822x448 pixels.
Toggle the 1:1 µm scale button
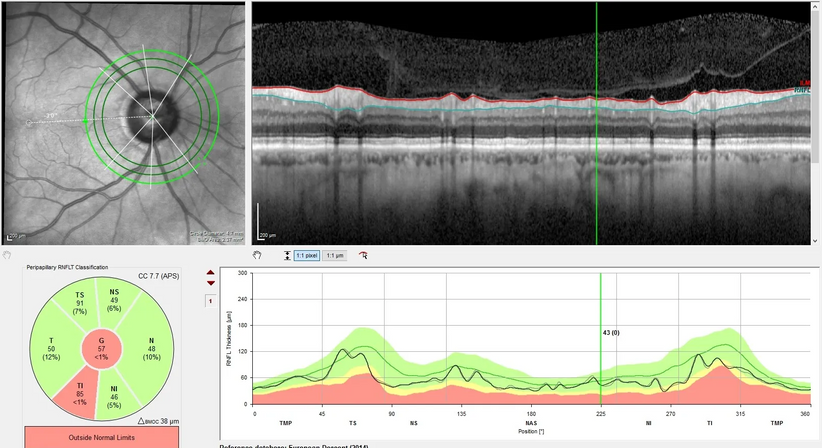337,256
